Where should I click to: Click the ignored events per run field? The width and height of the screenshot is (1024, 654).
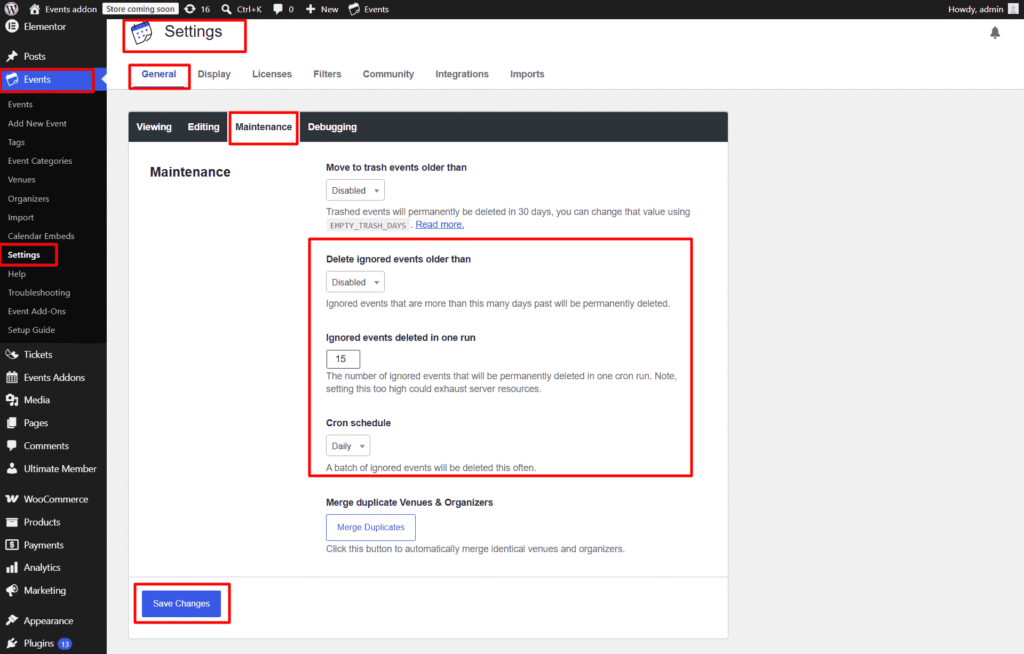coord(343,359)
